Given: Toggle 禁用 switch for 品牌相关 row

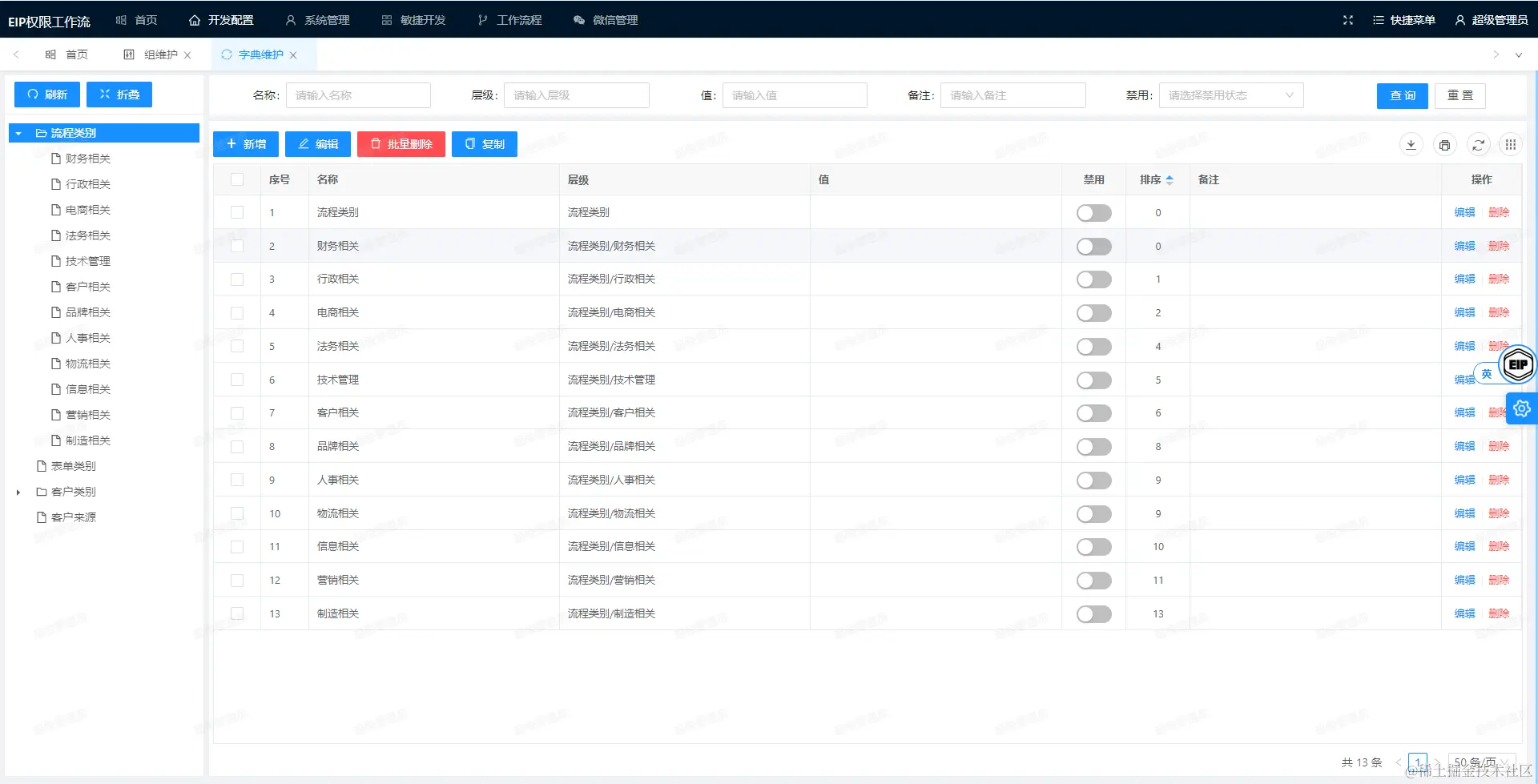Looking at the screenshot, I should [x=1093, y=447].
